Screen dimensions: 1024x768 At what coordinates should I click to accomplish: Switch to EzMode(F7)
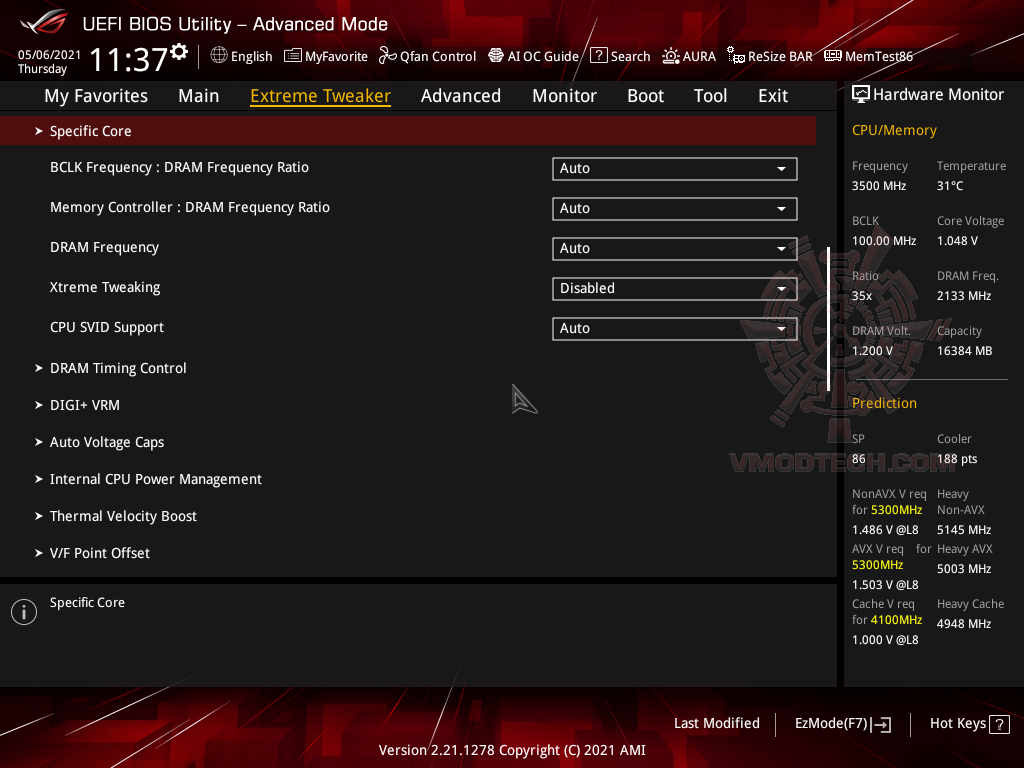[842, 724]
